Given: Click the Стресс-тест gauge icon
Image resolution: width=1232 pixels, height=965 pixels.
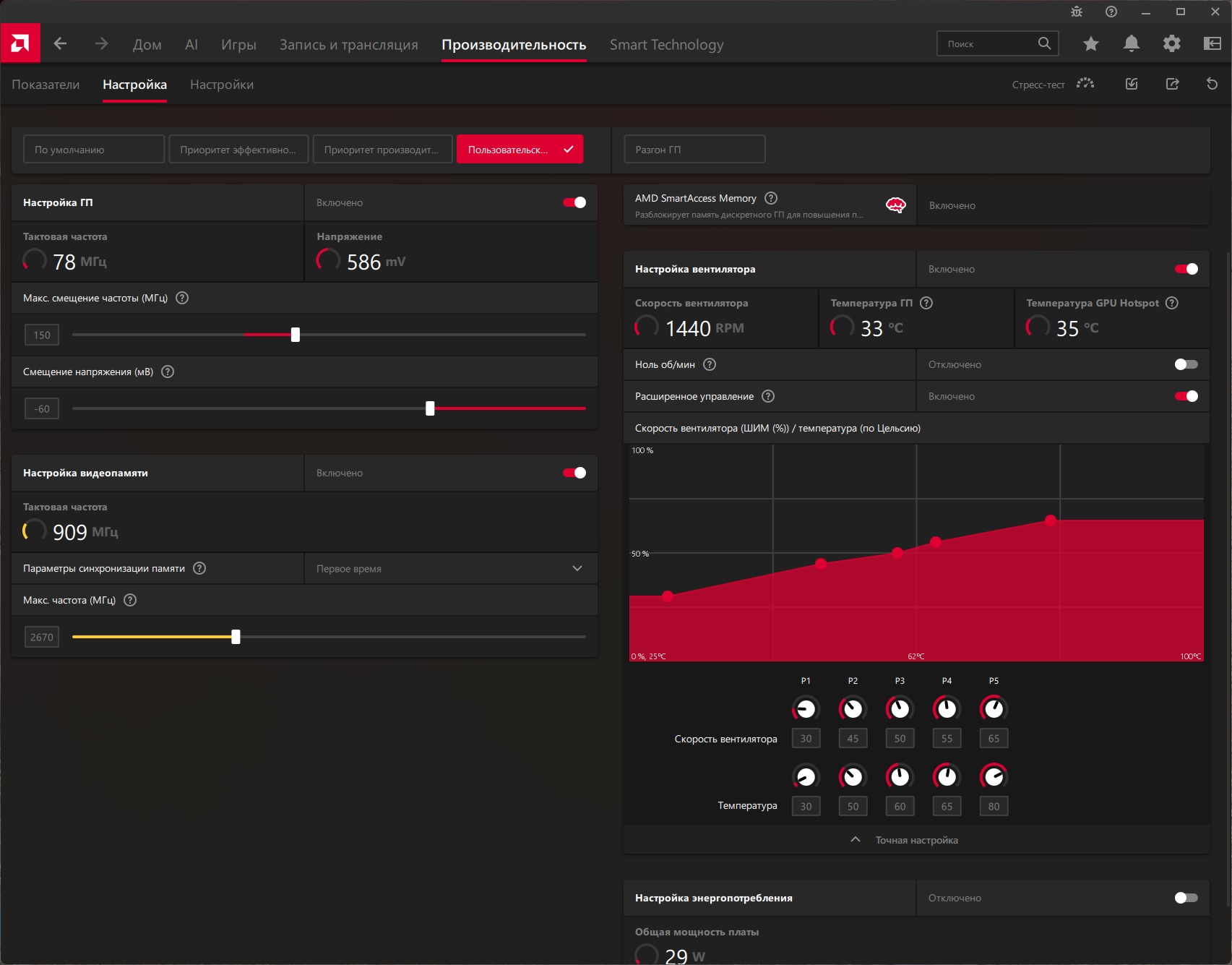Looking at the screenshot, I should [1085, 84].
